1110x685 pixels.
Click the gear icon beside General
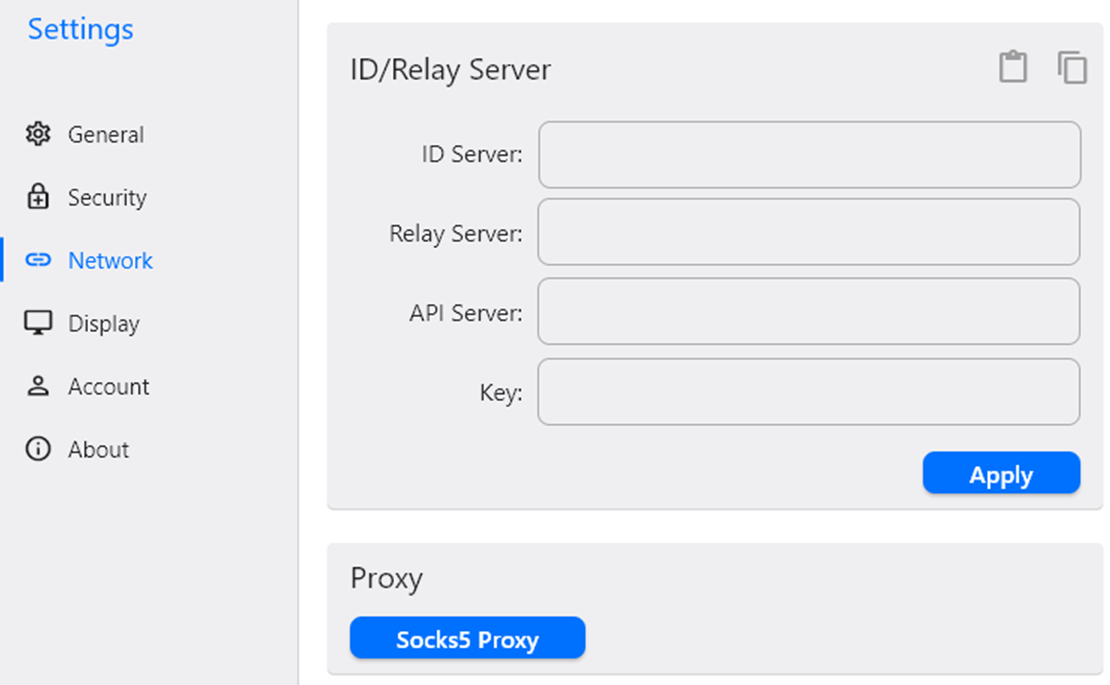(38, 134)
